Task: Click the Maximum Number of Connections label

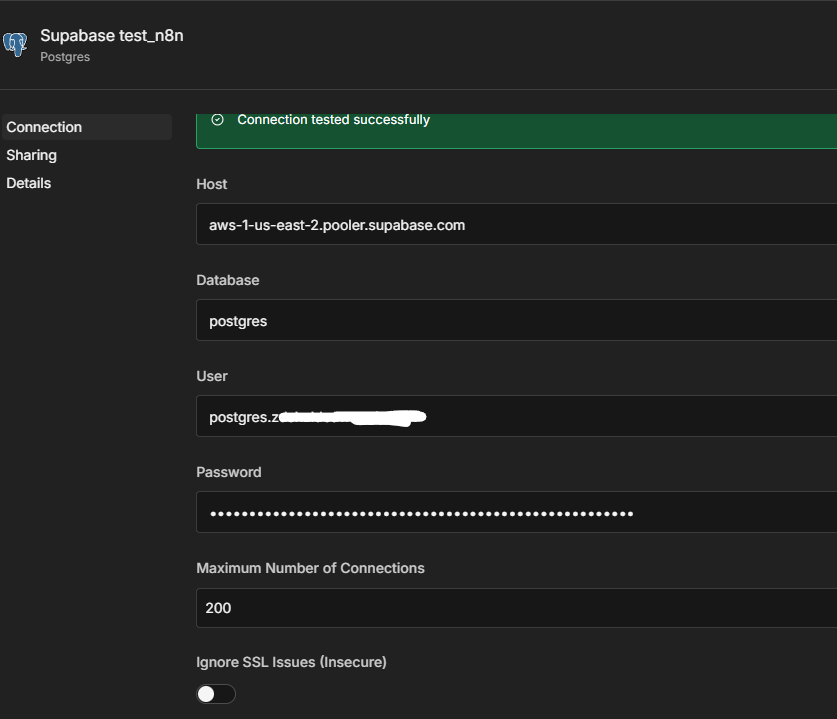Action: pyautogui.click(x=310, y=568)
